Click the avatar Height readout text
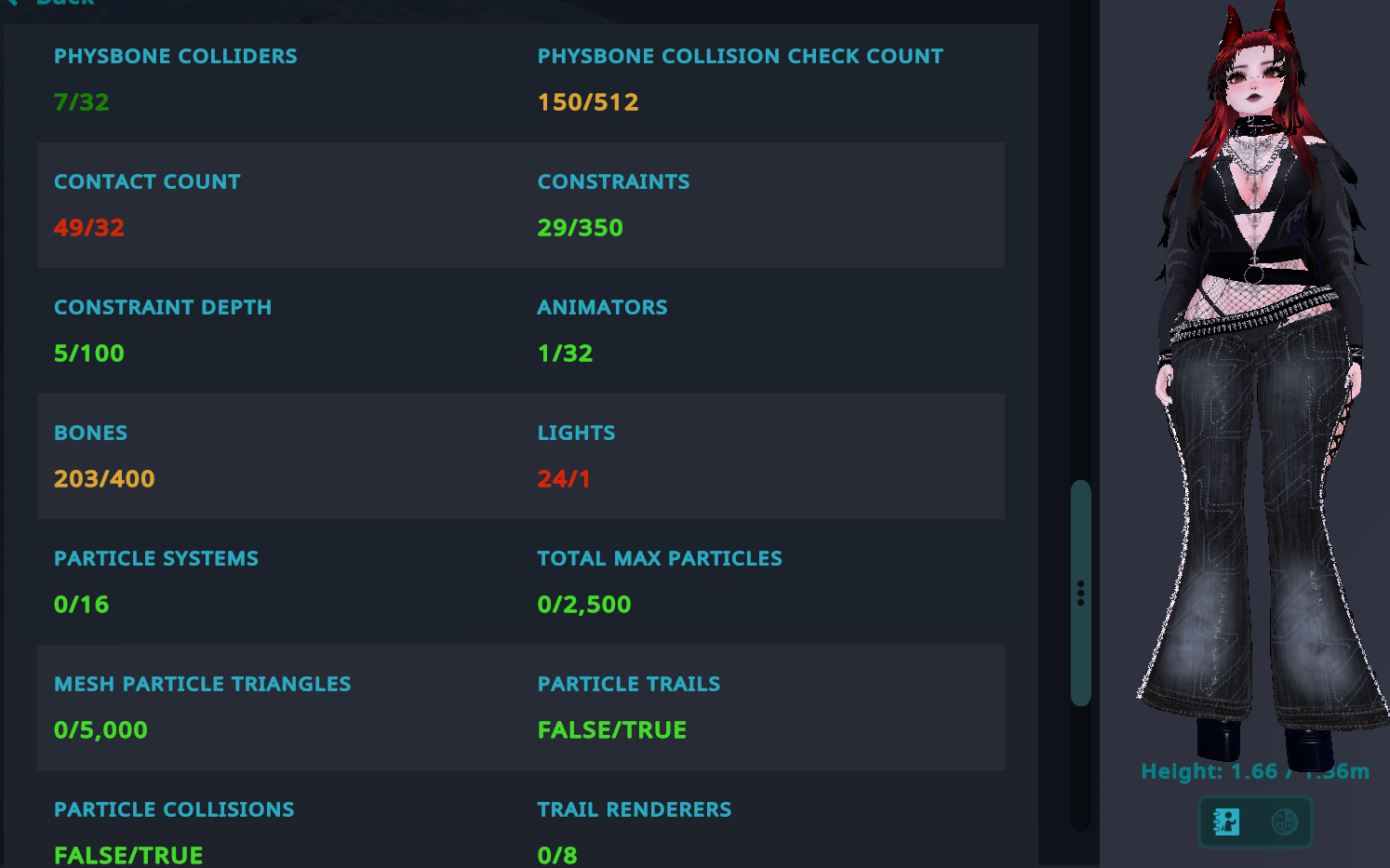Image resolution: width=1390 pixels, height=868 pixels. coord(1254,771)
